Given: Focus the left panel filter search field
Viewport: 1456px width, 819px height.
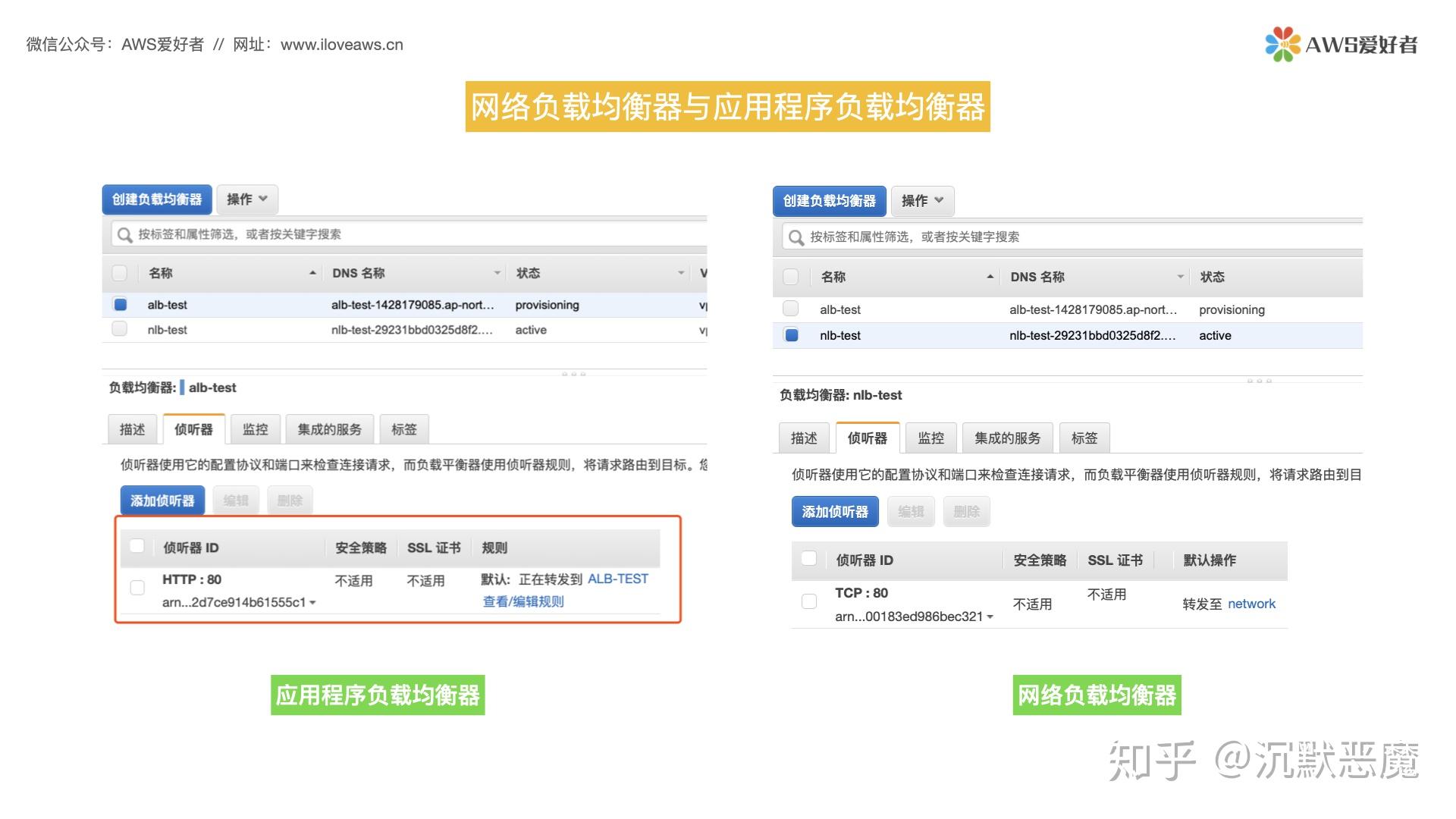Looking at the screenshot, I should tap(409, 234).
